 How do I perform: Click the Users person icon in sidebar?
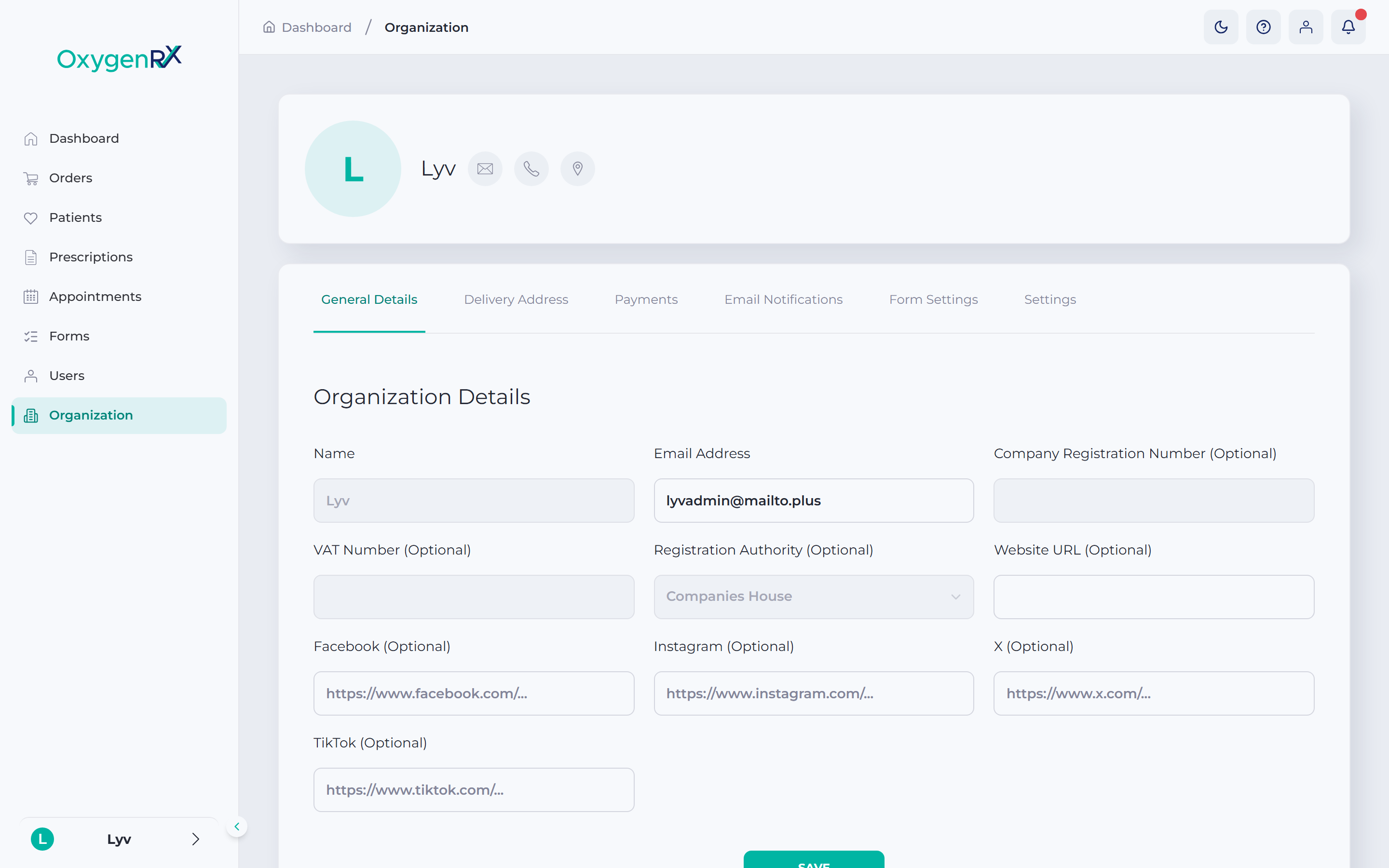(31, 376)
